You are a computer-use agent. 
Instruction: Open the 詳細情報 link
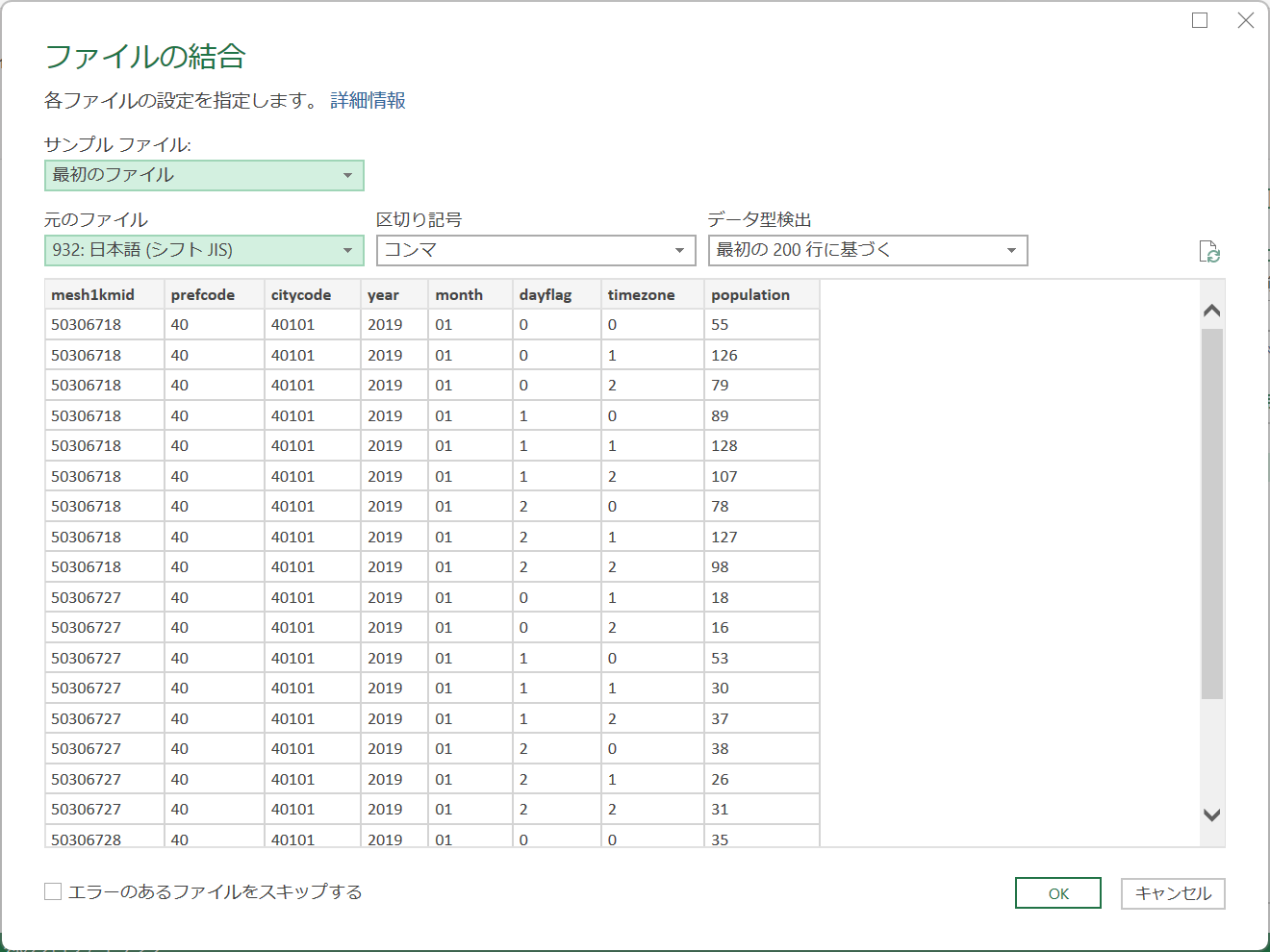[x=368, y=101]
